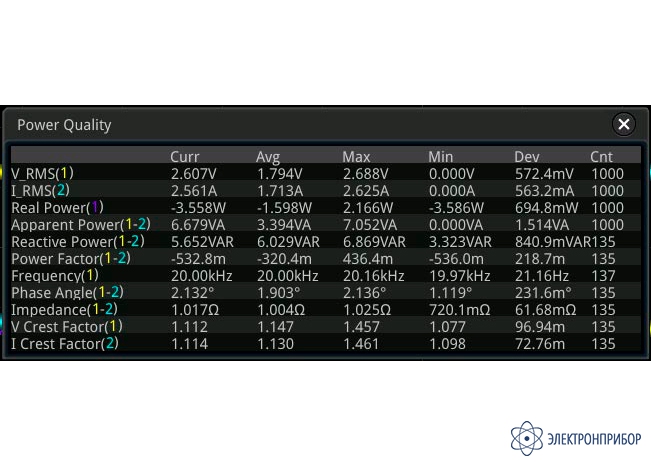Select the I_RMS(2) measurement row
The image size is (651, 466).
click(326, 190)
